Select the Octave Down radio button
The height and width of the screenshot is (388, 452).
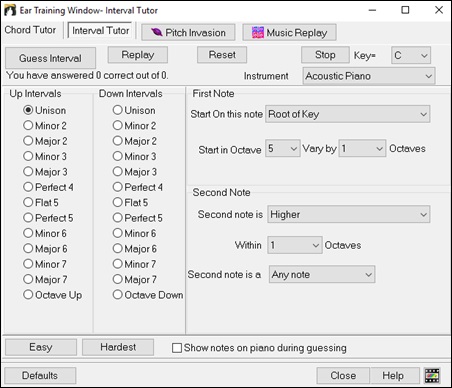coord(148,295)
